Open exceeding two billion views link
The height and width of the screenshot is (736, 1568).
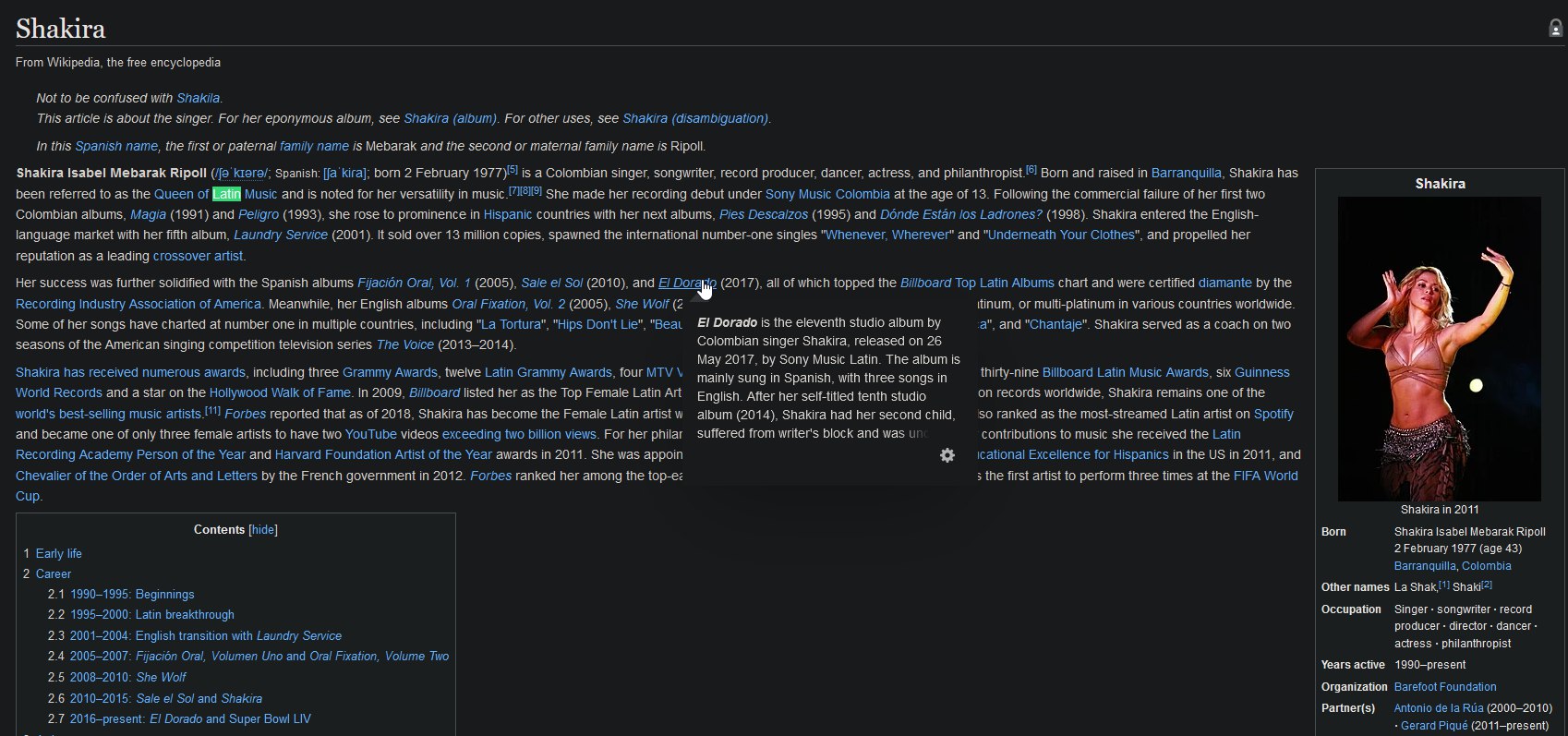[x=519, y=434]
